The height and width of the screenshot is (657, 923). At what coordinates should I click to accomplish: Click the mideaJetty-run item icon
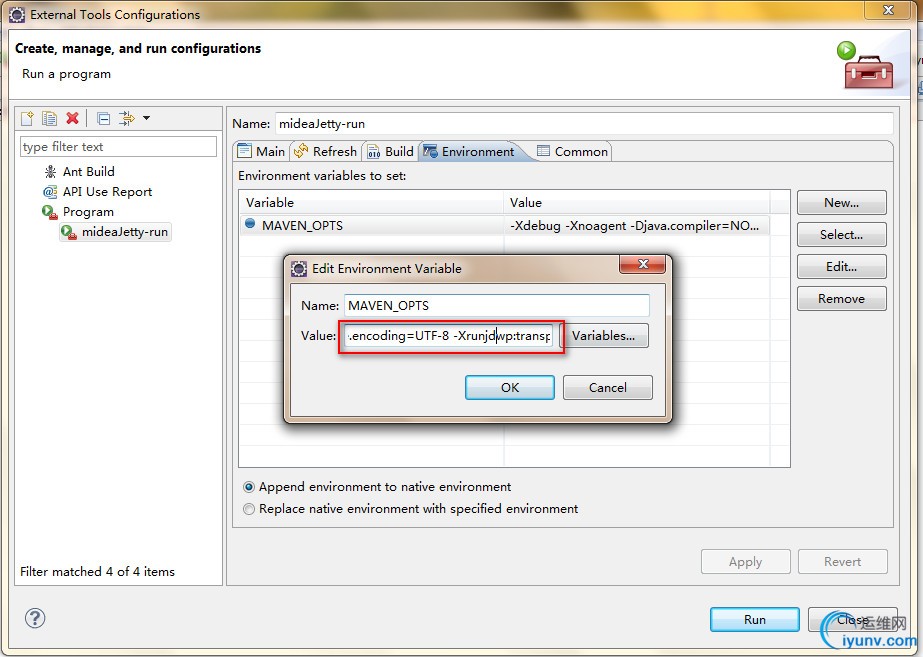[x=69, y=233]
